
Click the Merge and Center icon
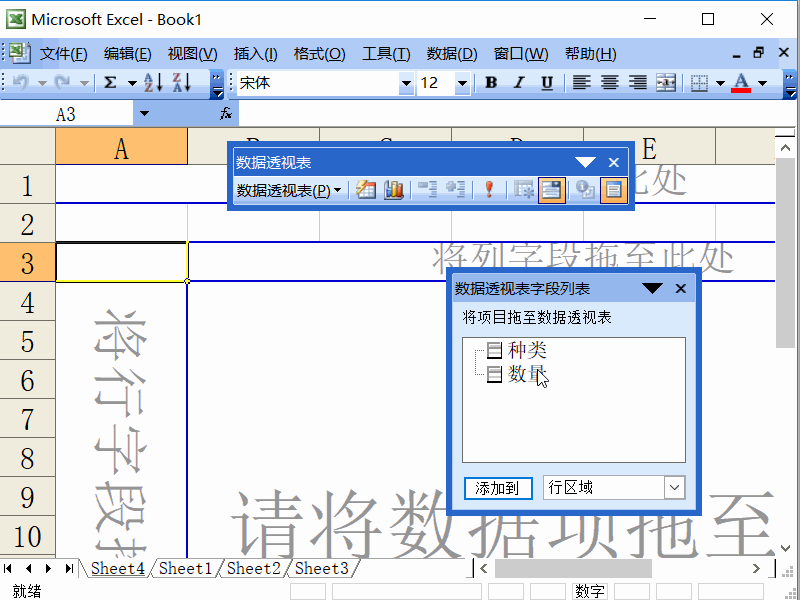(x=666, y=82)
